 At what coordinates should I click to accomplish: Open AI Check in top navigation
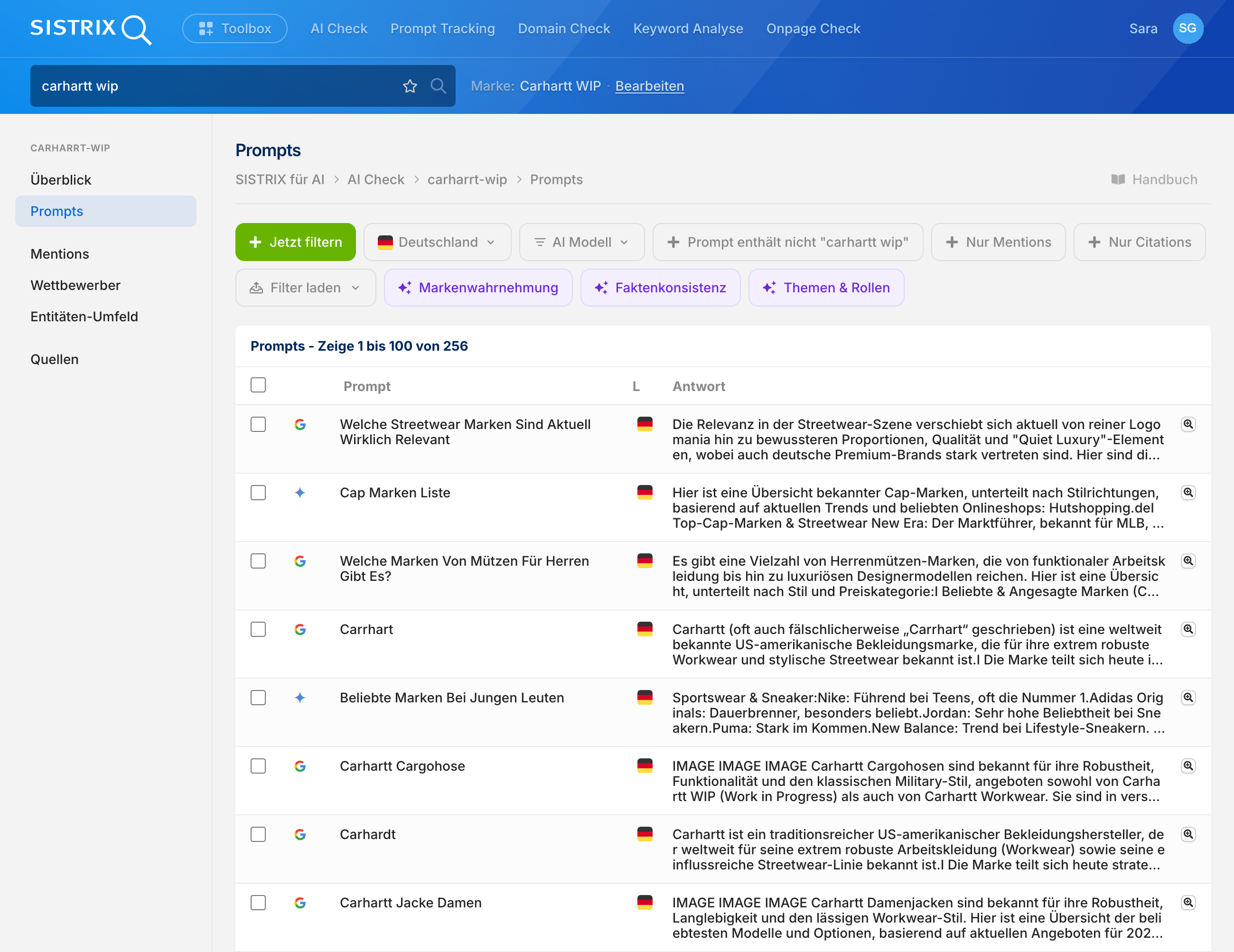pyautogui.click(x=339, y=29)
